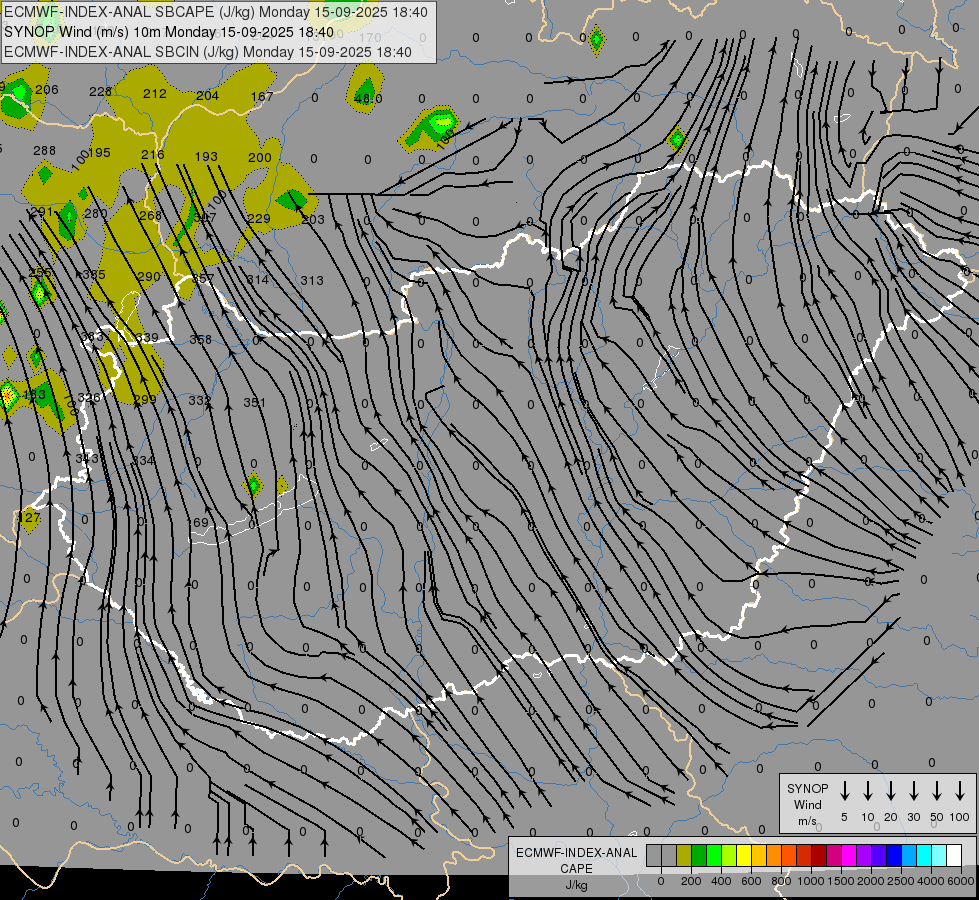979x900 pixels.
Task: Click the 30 m/s wind arrow symbol
Action: click(913, 790)
